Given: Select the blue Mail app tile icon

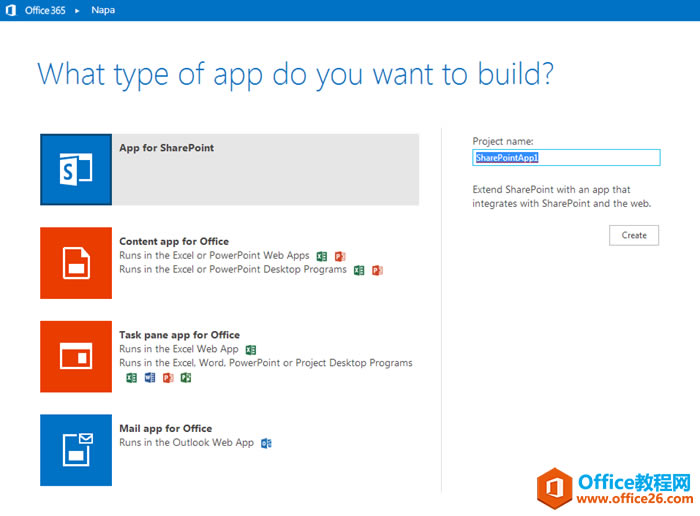Looking at the screenshot, I should (x=76, y=450).
